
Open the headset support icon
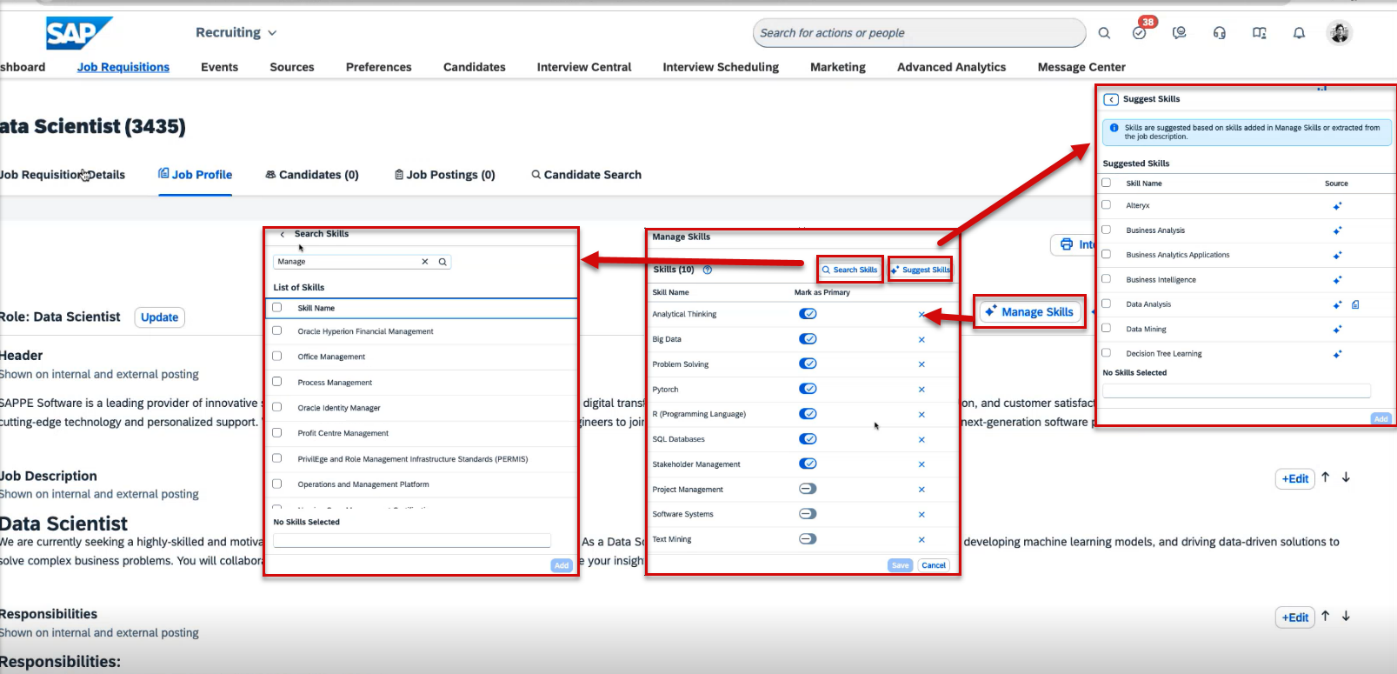pyautogui.click(x=1219, y=33)
